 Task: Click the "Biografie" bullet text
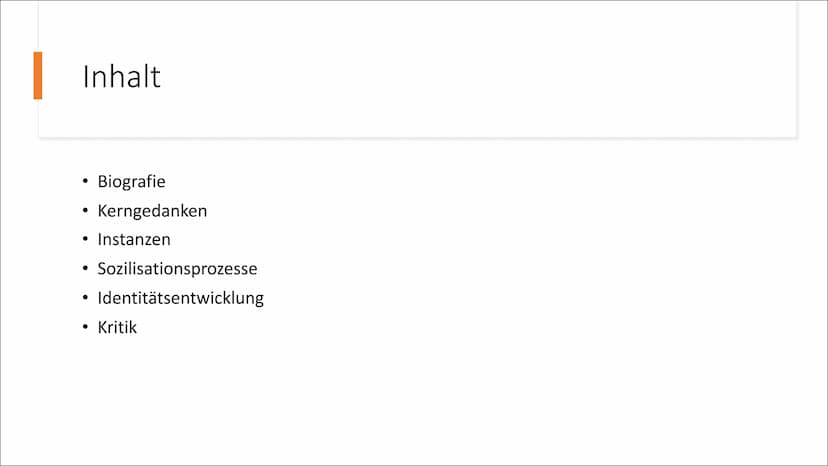click(131, 181)
